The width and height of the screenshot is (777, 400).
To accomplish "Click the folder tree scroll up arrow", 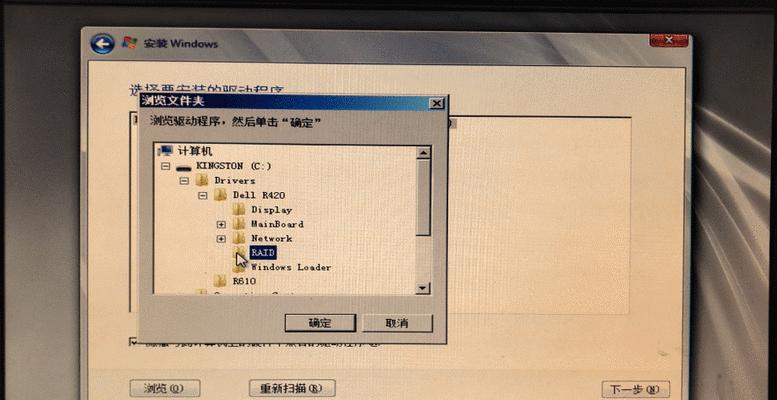I will click(x=423, y=153).
